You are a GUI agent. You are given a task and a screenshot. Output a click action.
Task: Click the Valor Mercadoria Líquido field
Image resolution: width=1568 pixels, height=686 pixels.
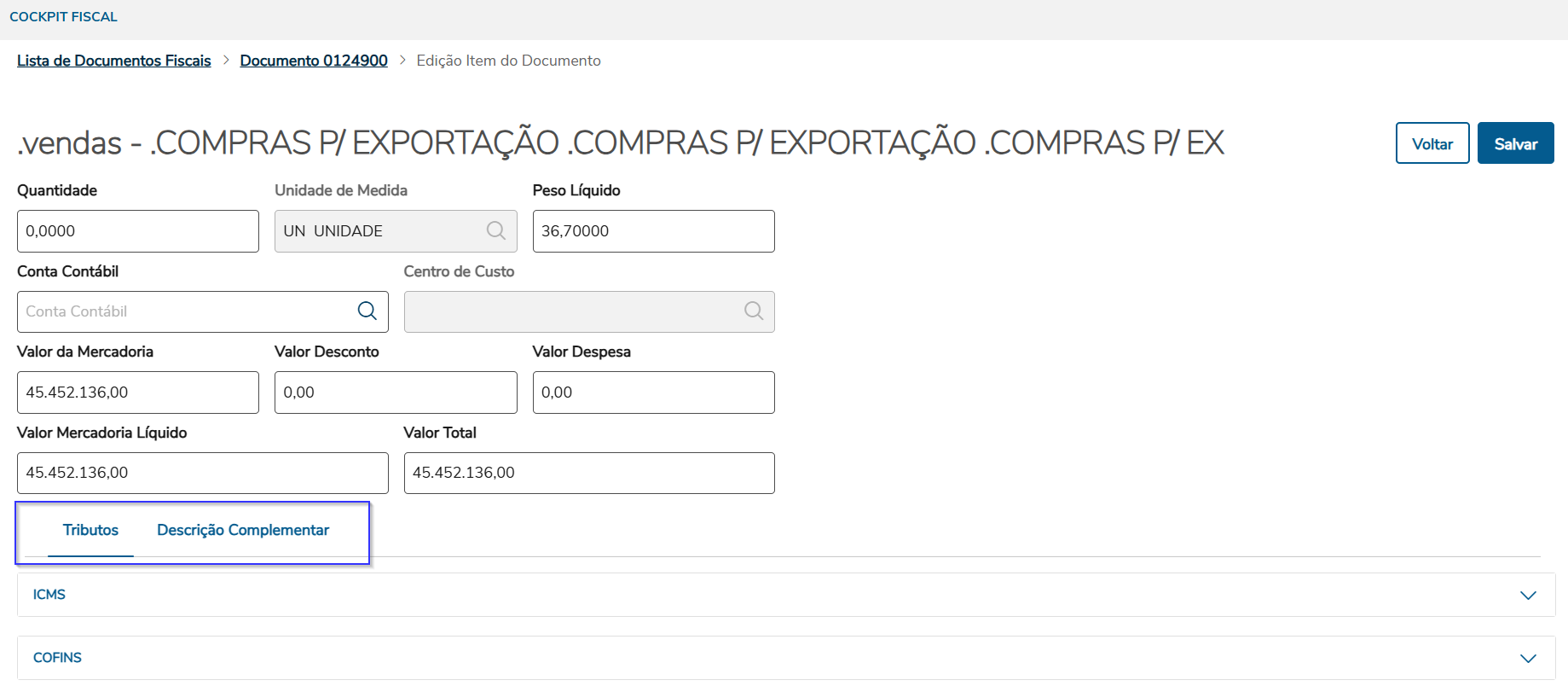(202, 473)
